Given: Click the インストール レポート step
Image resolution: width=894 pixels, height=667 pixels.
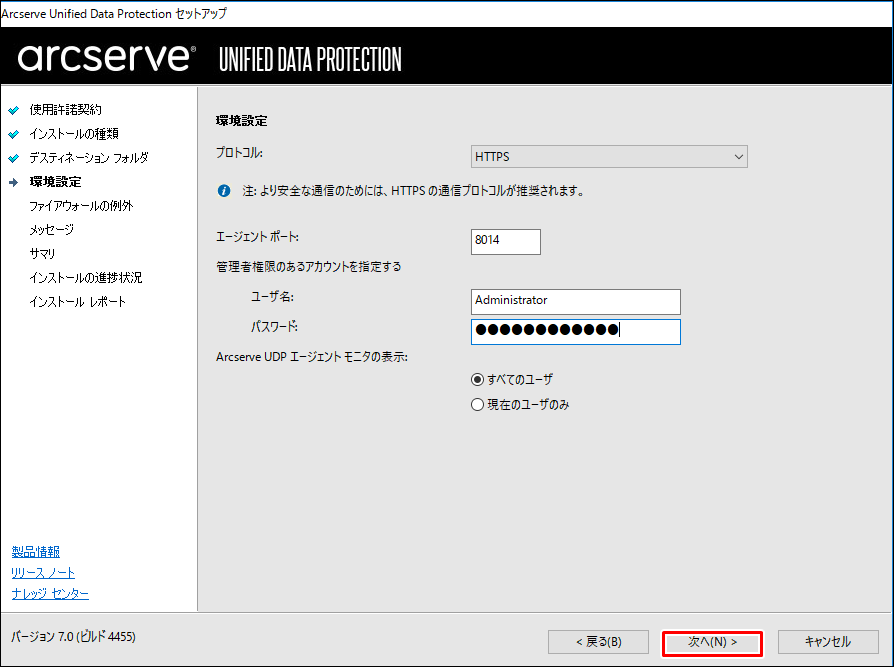Looking at the screenshot, I should (78, 302).
